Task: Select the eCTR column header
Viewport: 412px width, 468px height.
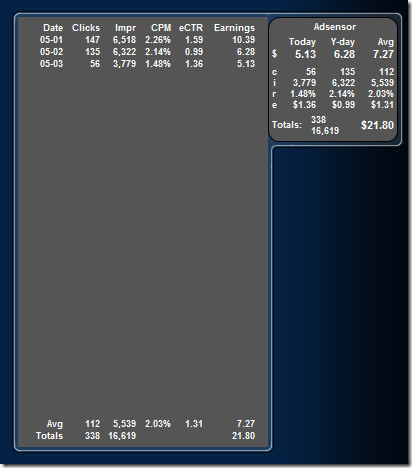Action: tap(191, 28)
